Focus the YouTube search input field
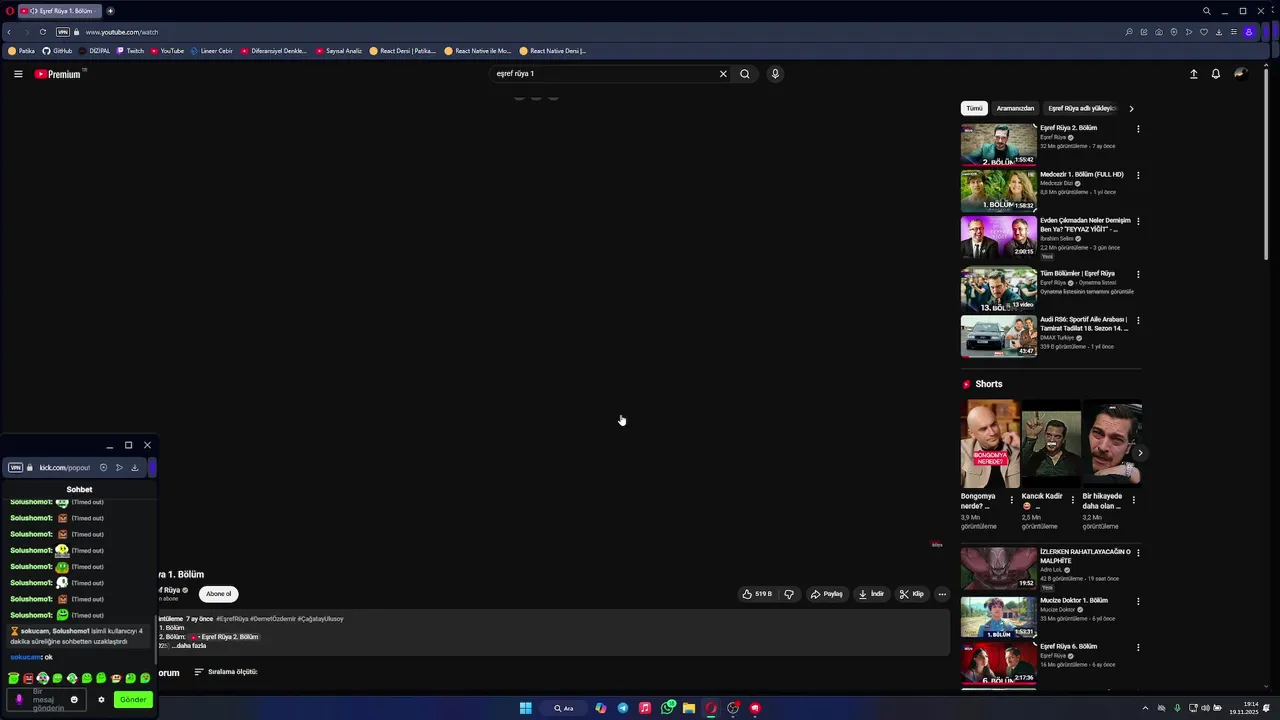The width and height of the screenshot is (1280, 720). coord(604,74)
